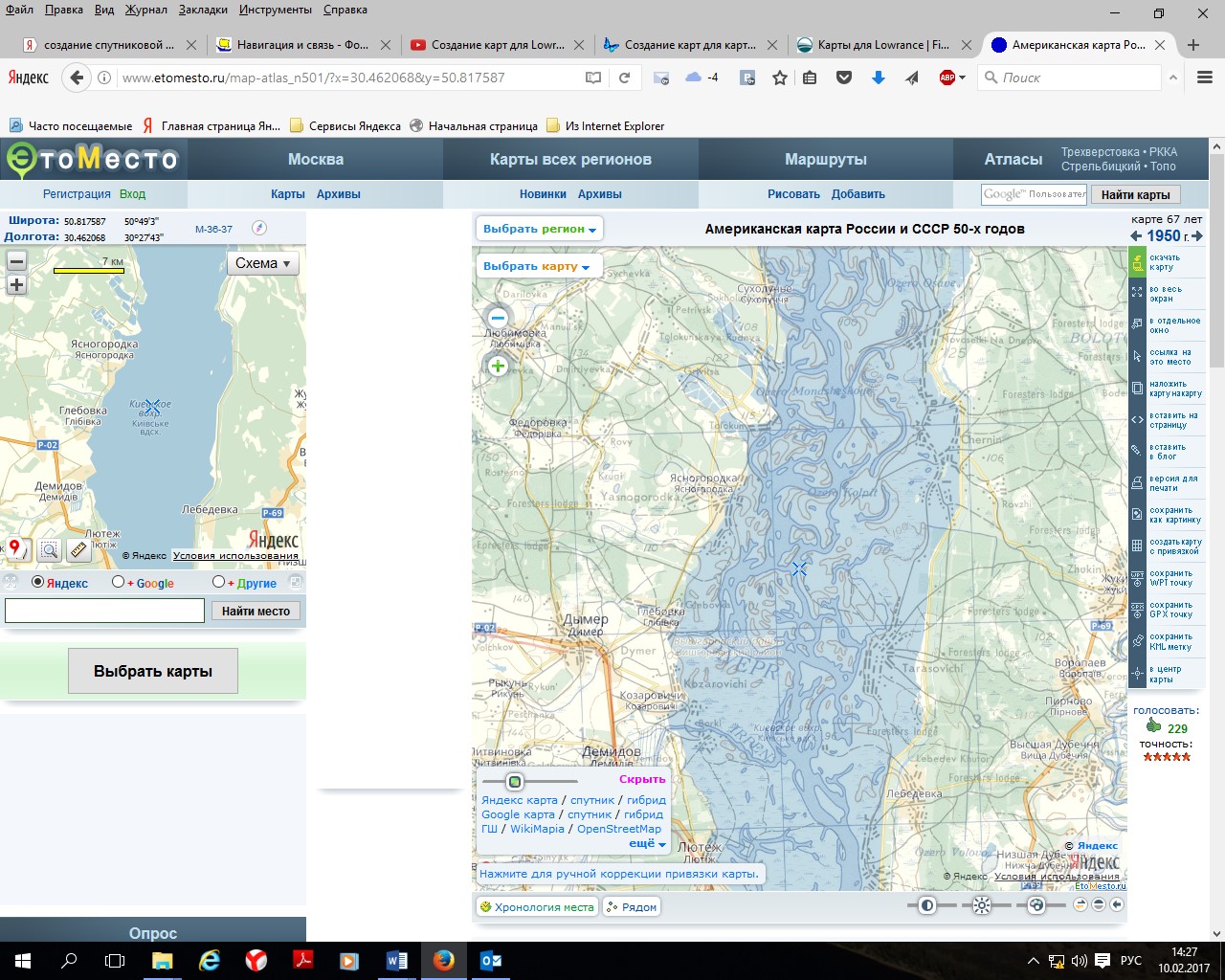The width and height of the screenshot is (1225, 980).
Task: Select the Яндекс radio button
Action: pos(38,582)
